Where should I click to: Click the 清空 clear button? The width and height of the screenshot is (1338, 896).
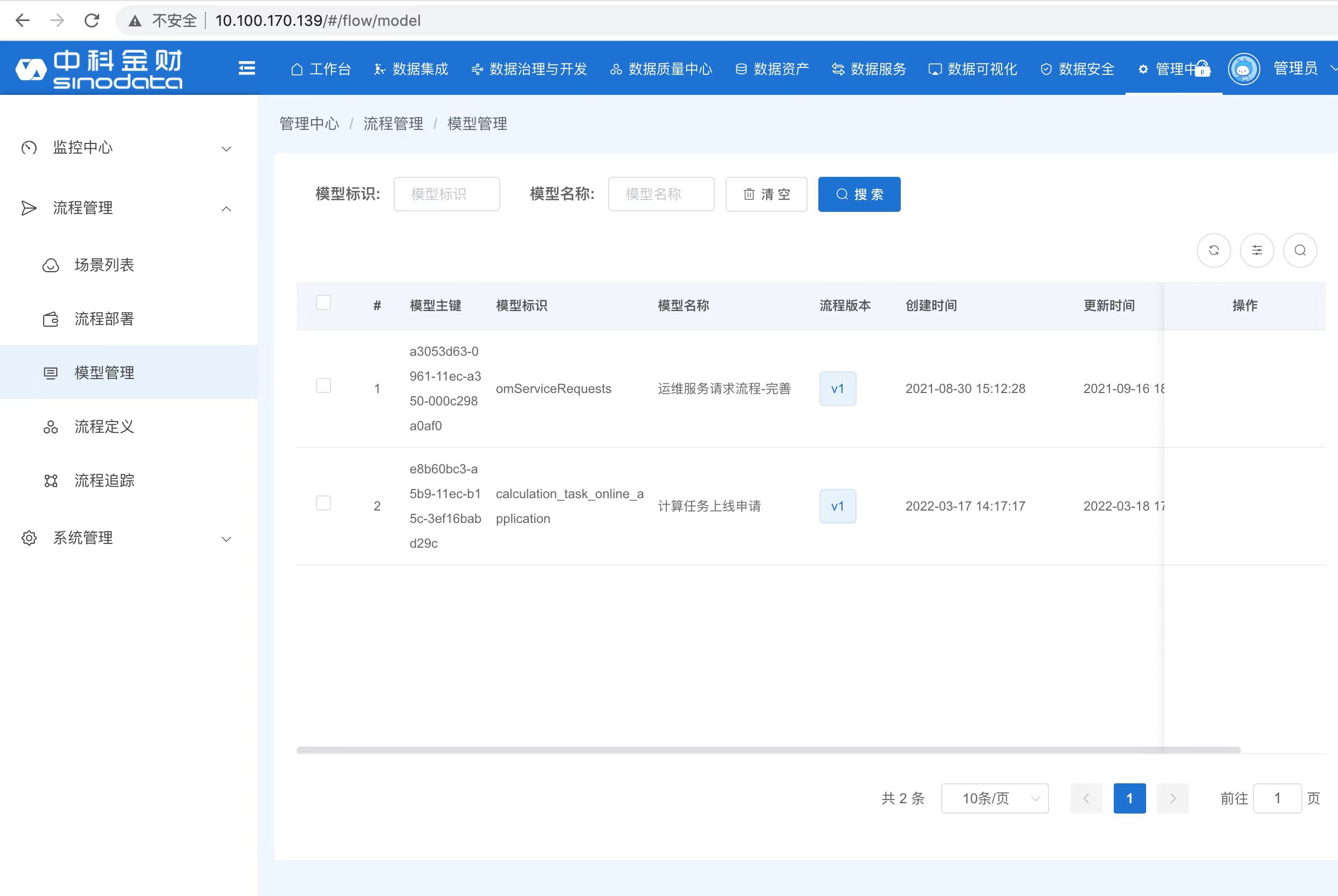(x=766, y=194)
